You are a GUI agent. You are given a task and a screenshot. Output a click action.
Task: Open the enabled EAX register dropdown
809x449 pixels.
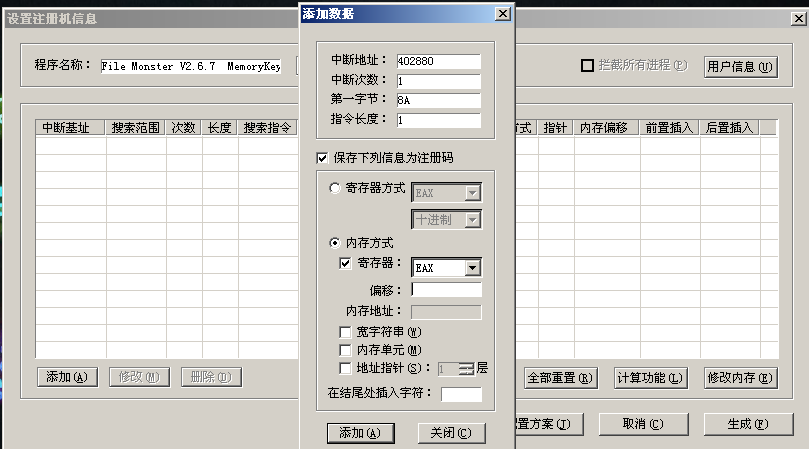(x=471, y=268)
